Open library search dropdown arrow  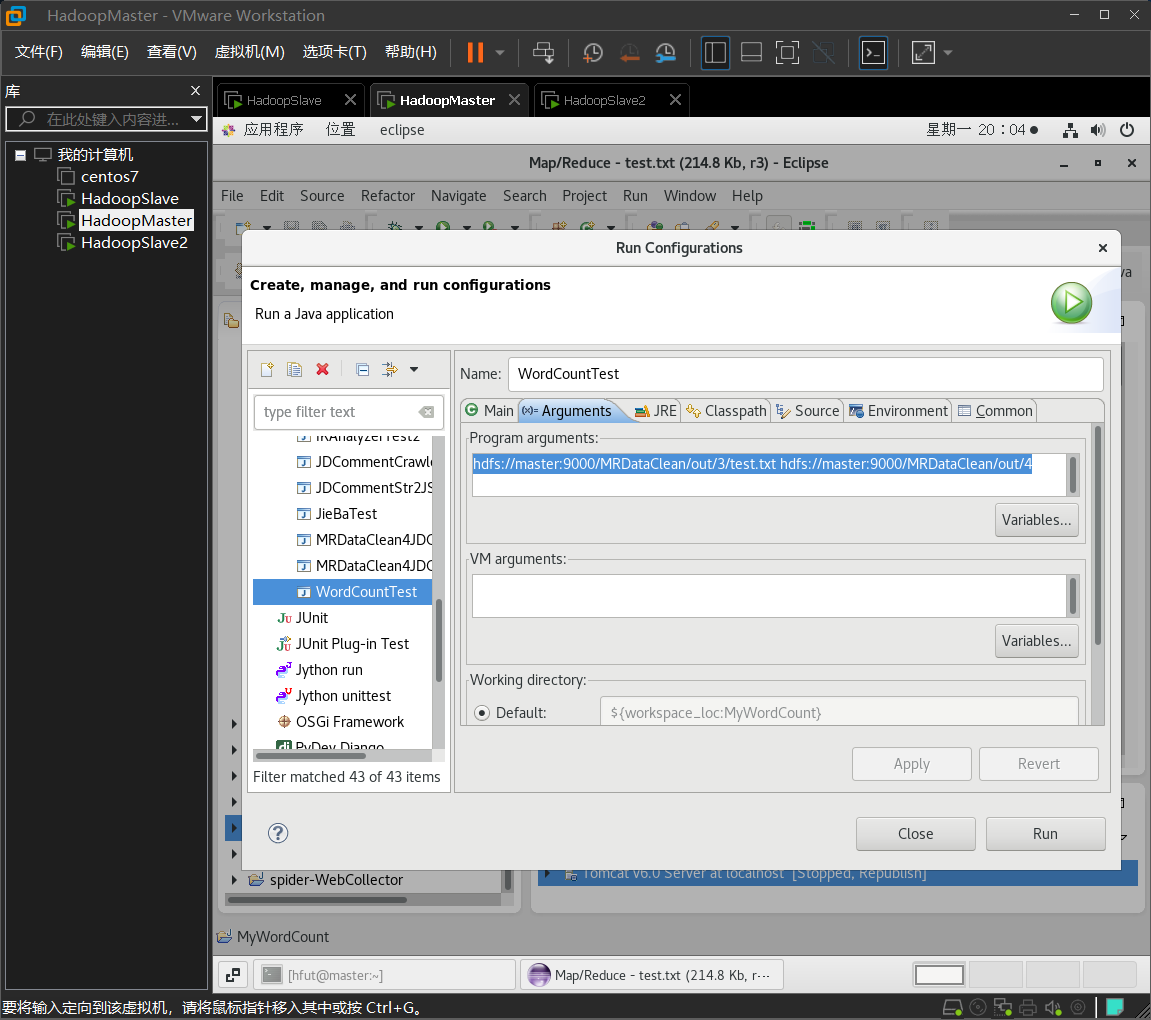click(196, 118)
